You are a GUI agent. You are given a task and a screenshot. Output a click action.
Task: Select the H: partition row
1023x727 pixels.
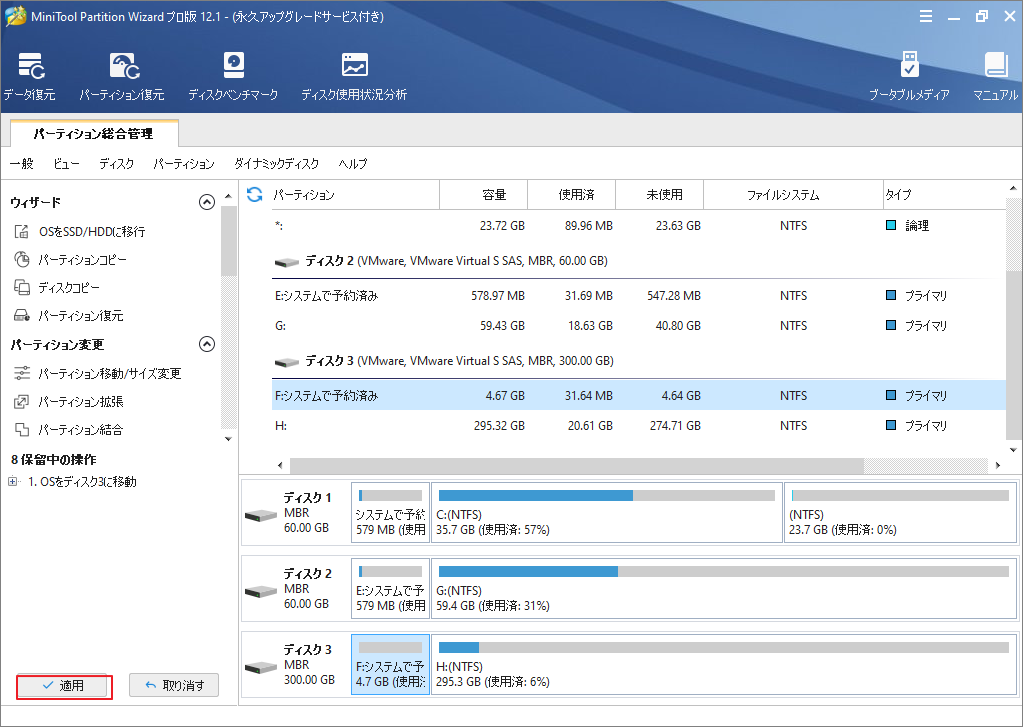[639, 425]
